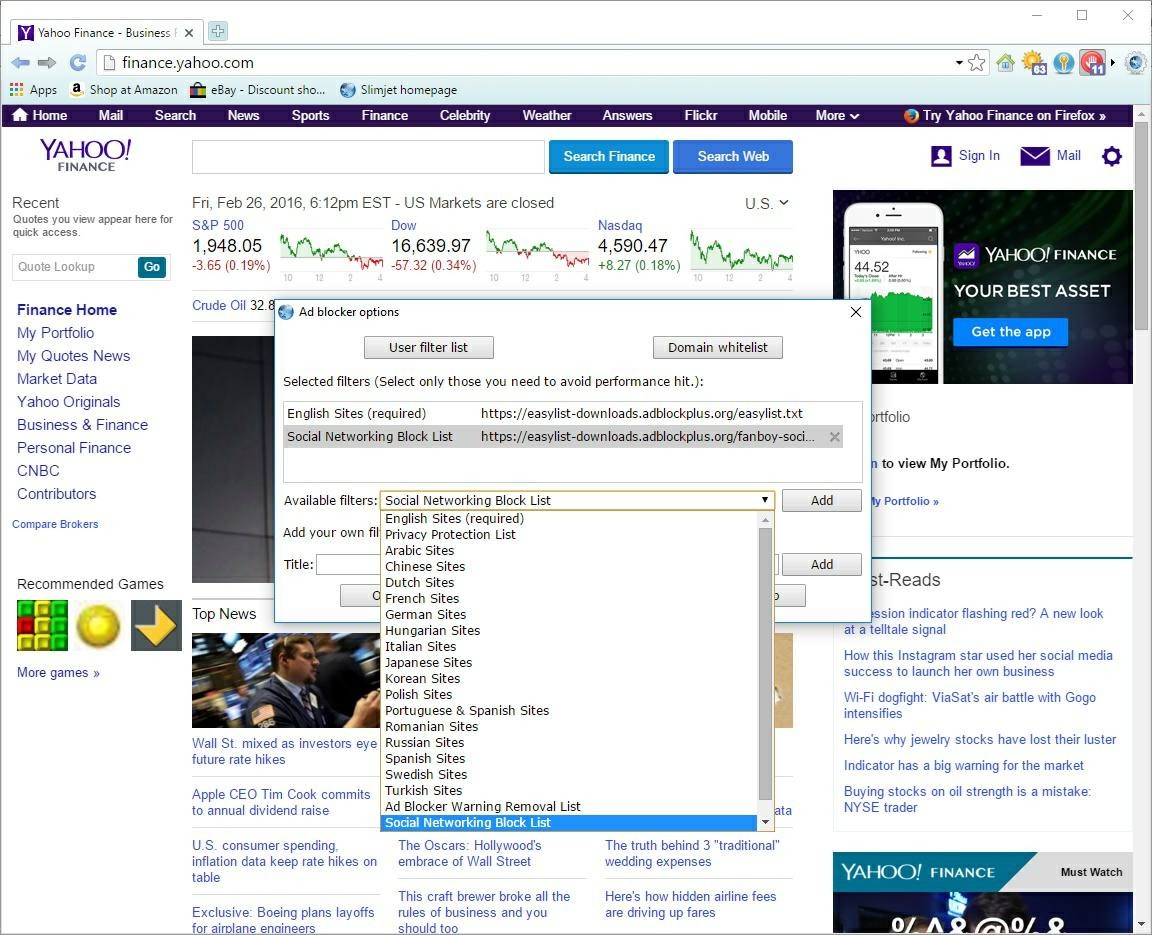
Task: Open the User filter list button
Action: [x=428, y=347]
